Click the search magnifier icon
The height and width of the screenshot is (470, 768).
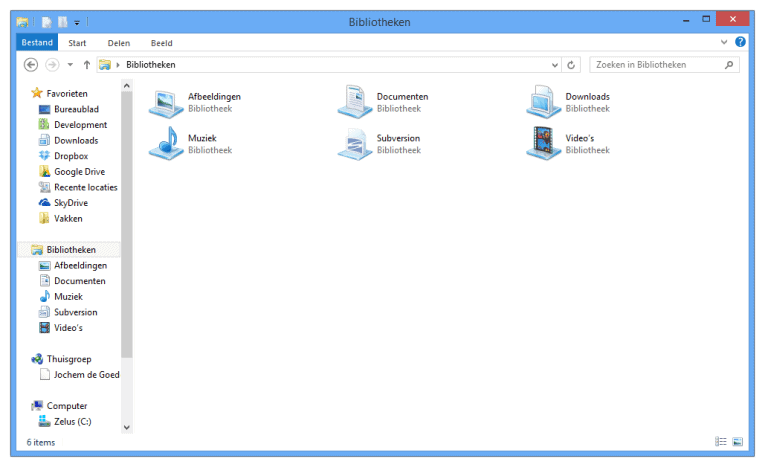coord(729,65)
